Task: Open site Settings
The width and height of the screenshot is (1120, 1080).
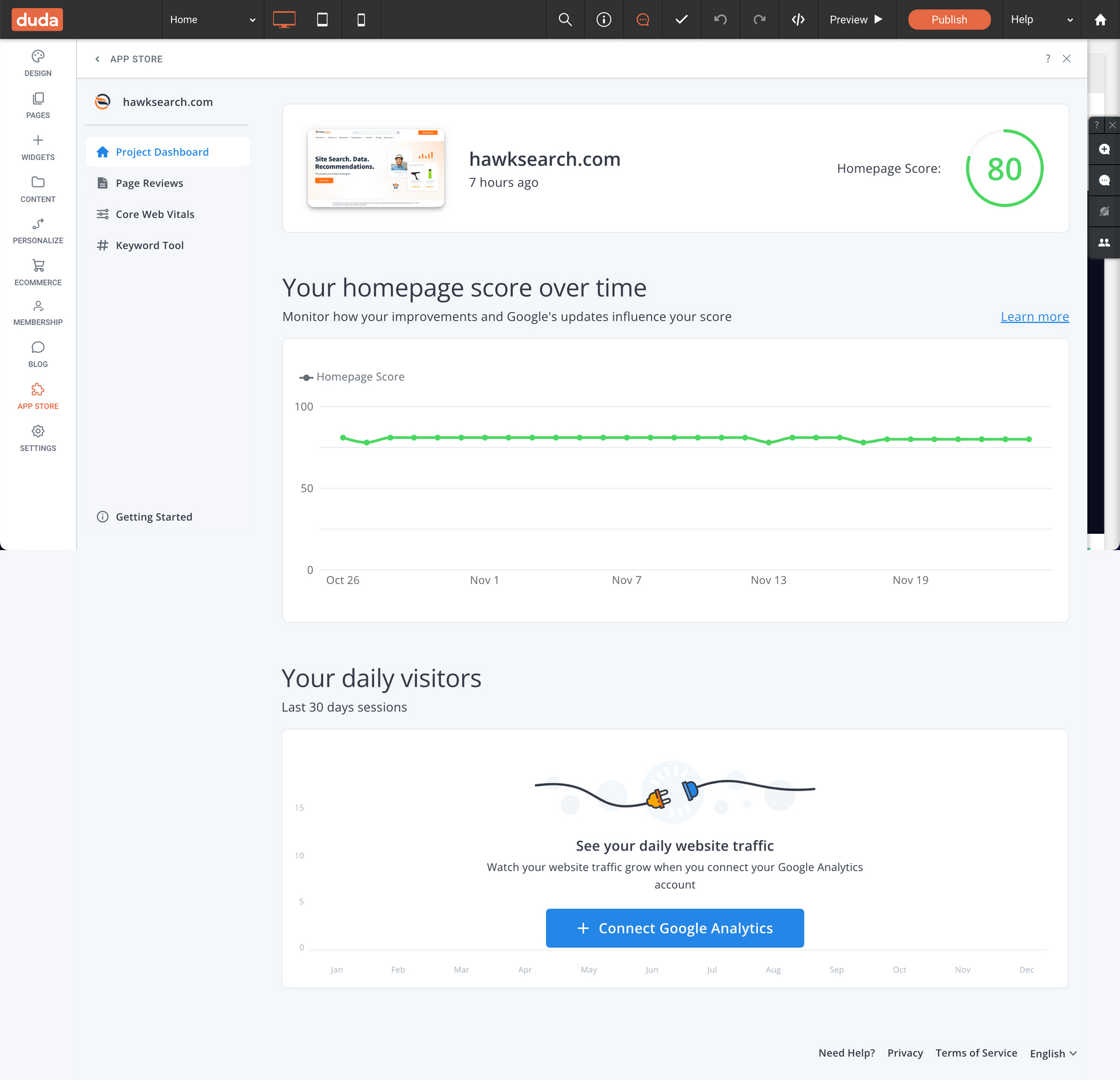Action: point(37,438)
